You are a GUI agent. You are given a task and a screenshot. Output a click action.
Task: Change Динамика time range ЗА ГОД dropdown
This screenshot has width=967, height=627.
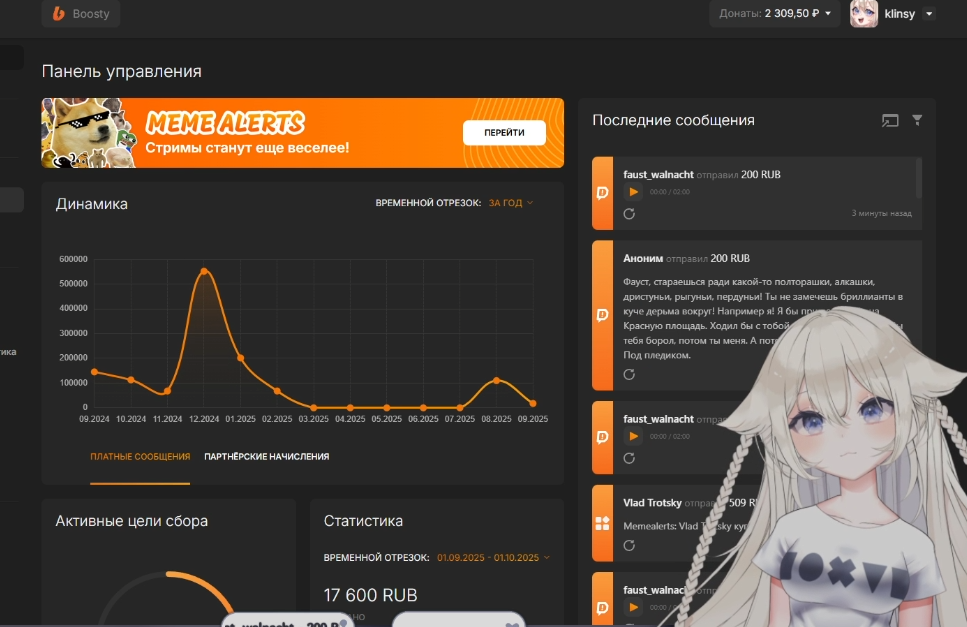pos(511,203)
